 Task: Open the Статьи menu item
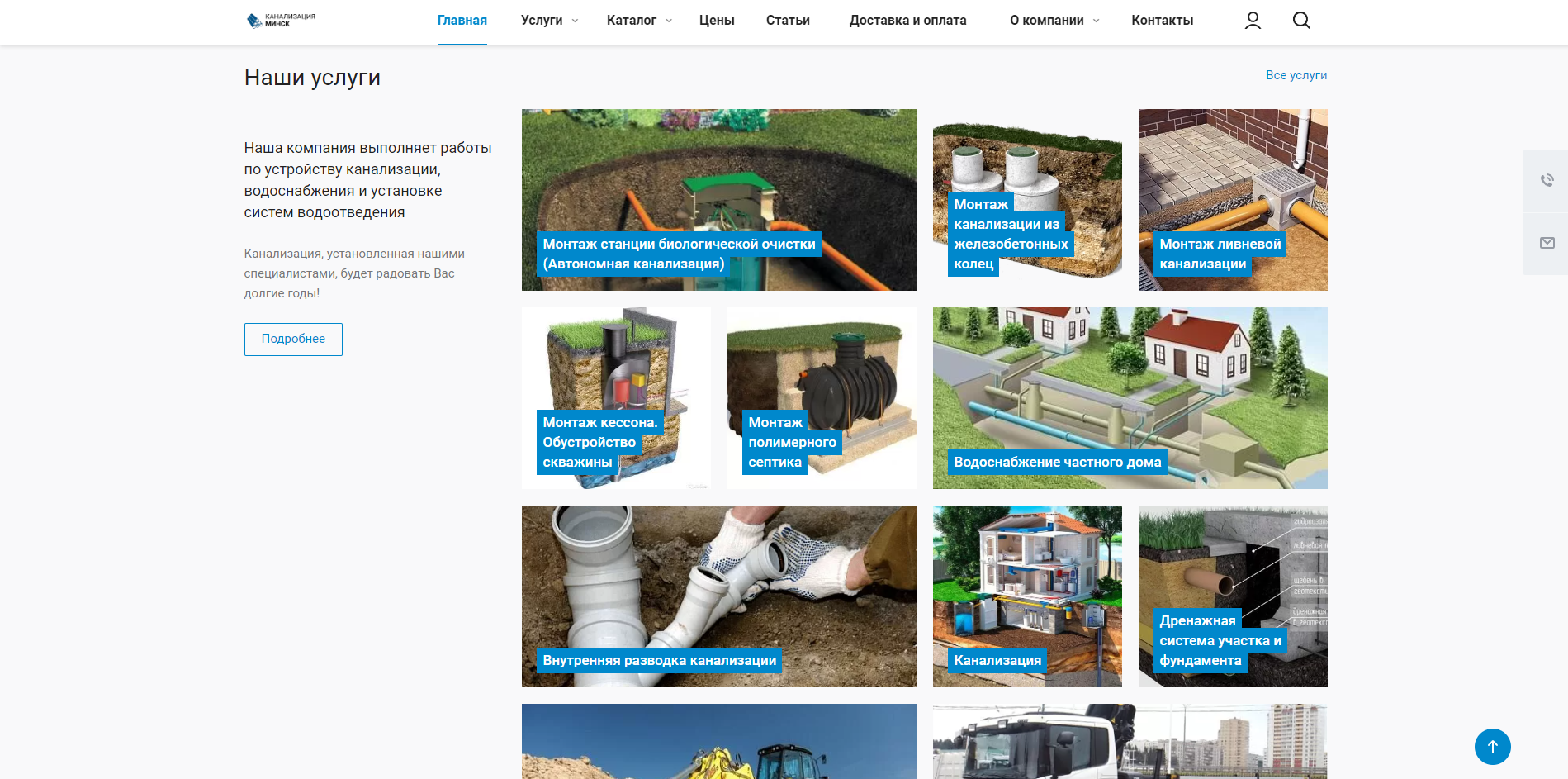(787, 21)
